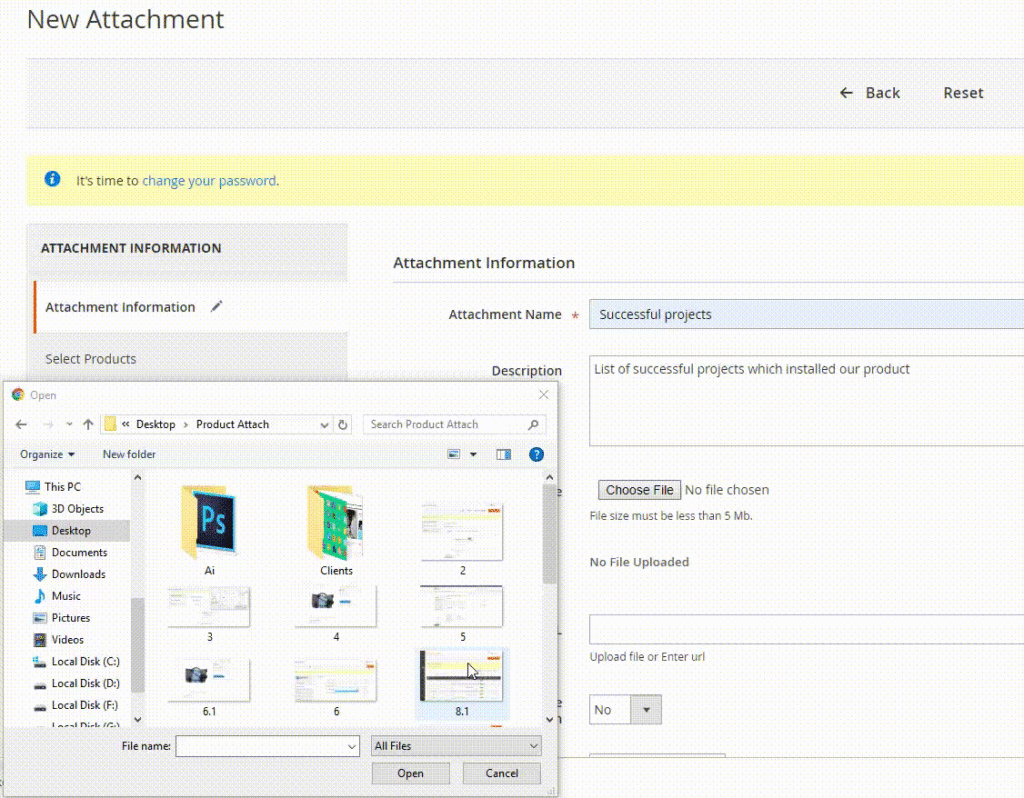Screen dimensions: 1024x798
Task: Click the Back arrow in file dialog
Action: [x=21, y=424]
